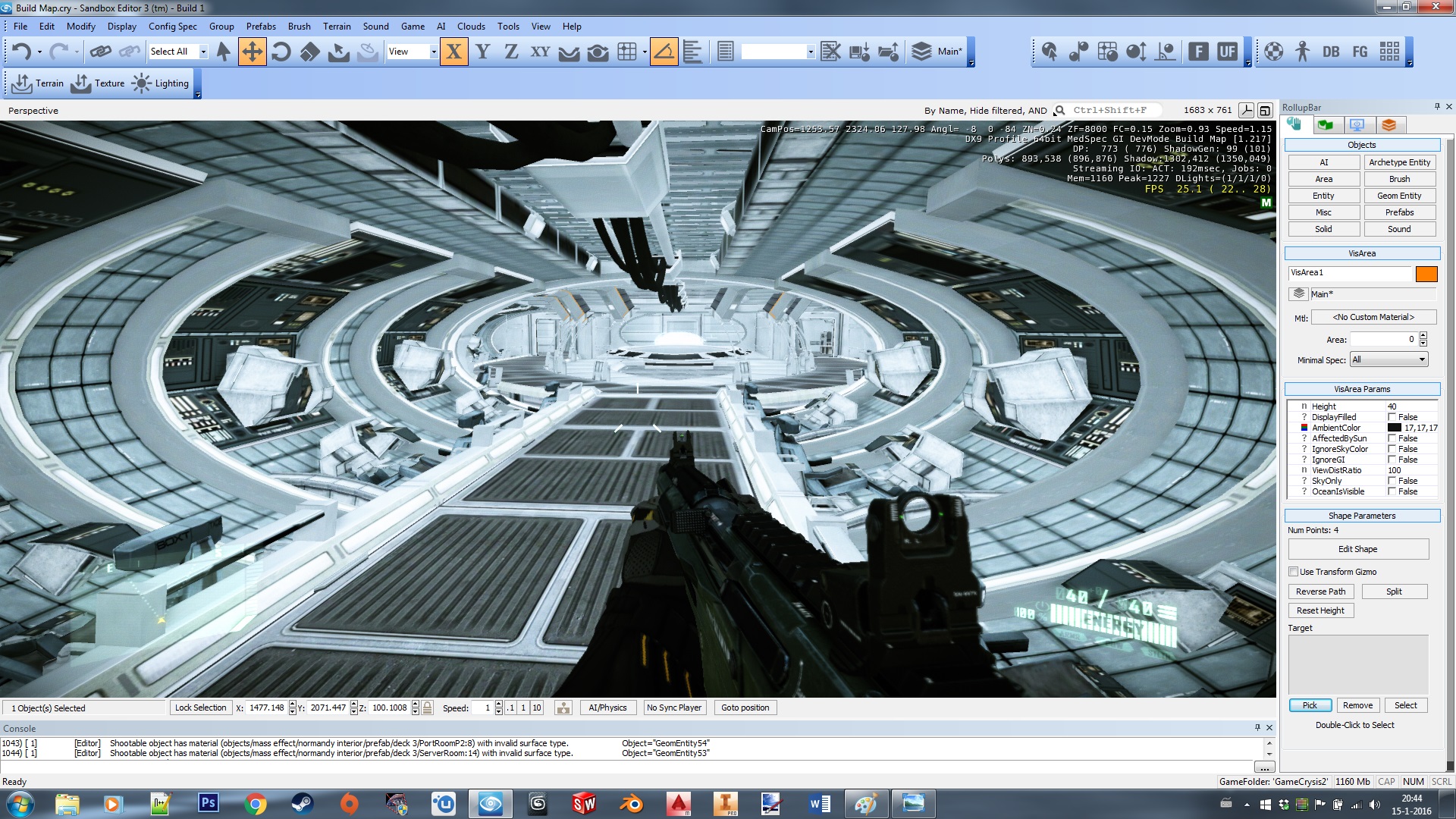Click the Archetype Entity button
Screen dimensions: 1456x819
pos(1399,162)
